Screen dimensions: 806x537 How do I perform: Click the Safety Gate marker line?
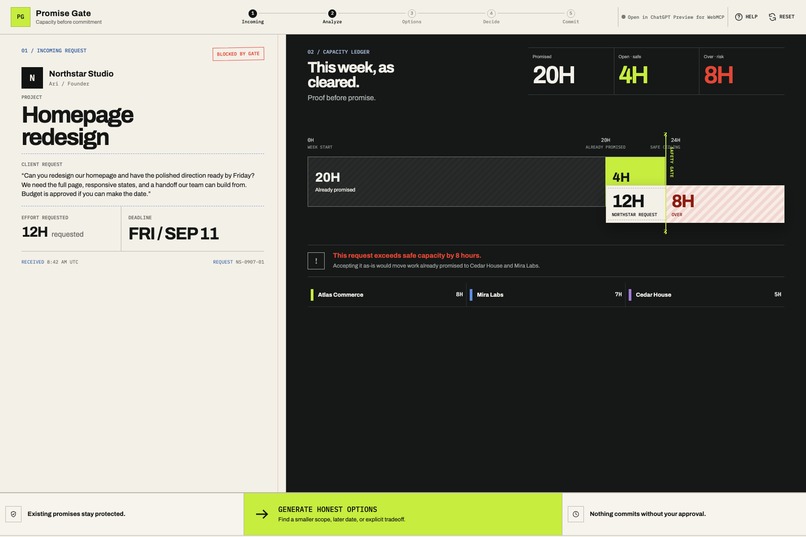pyautogui.click(x=666, y=183)
